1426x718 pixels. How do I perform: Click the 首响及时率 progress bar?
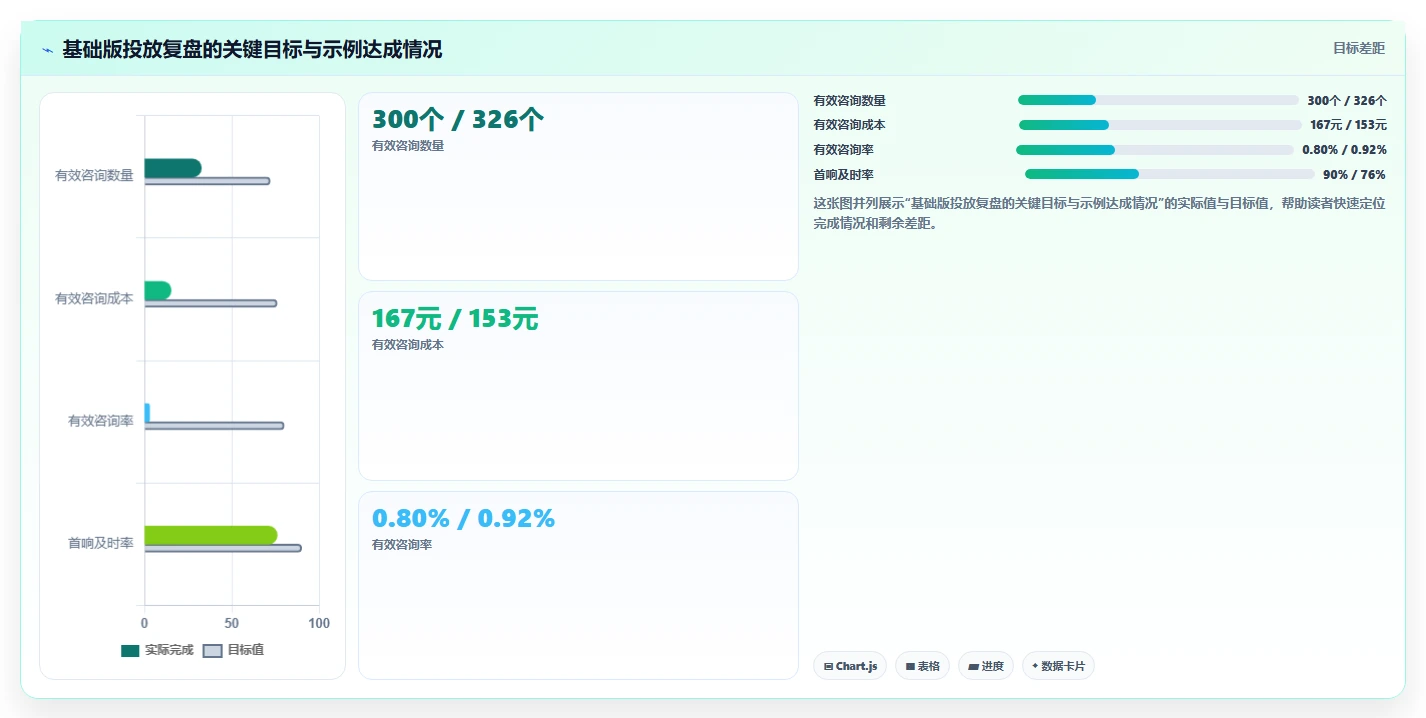pyautogui.click(x=1170, y=174)
